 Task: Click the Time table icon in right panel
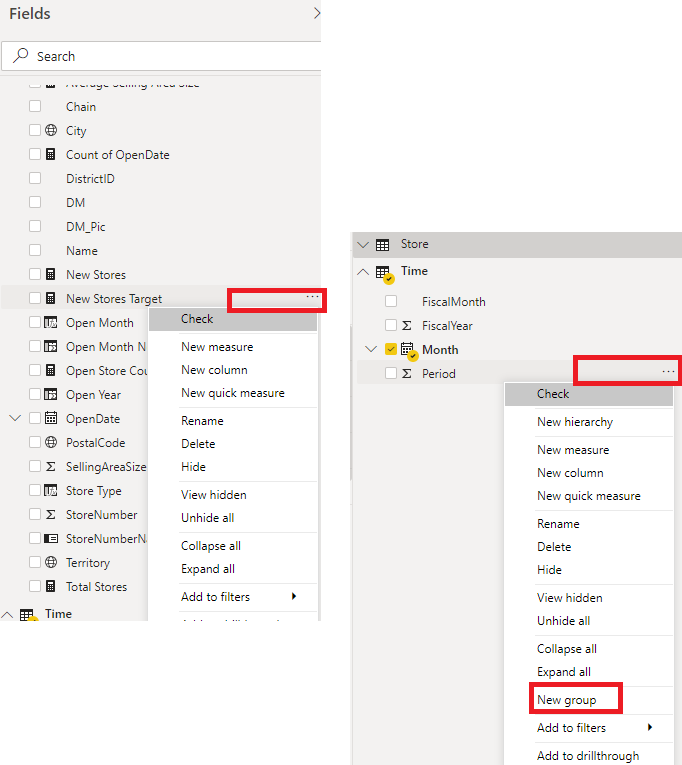coord(384,274)
